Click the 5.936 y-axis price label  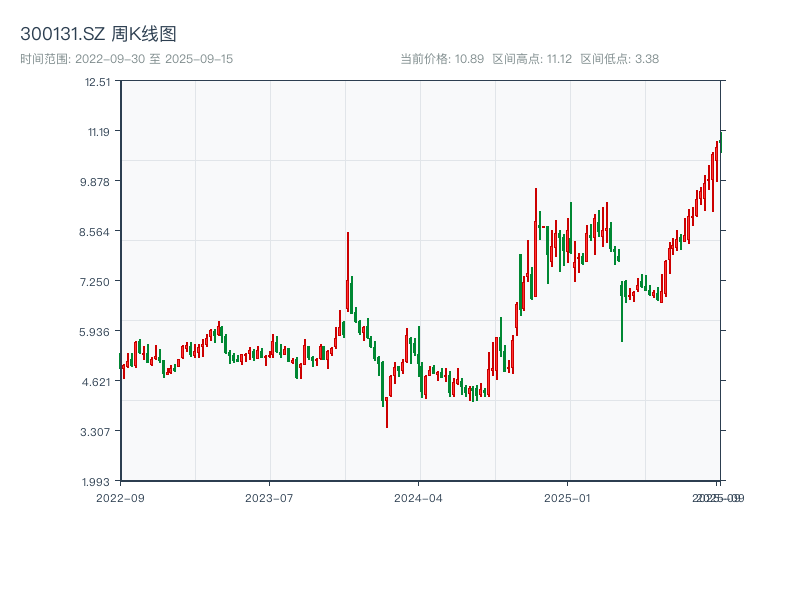tap(97, 331)
